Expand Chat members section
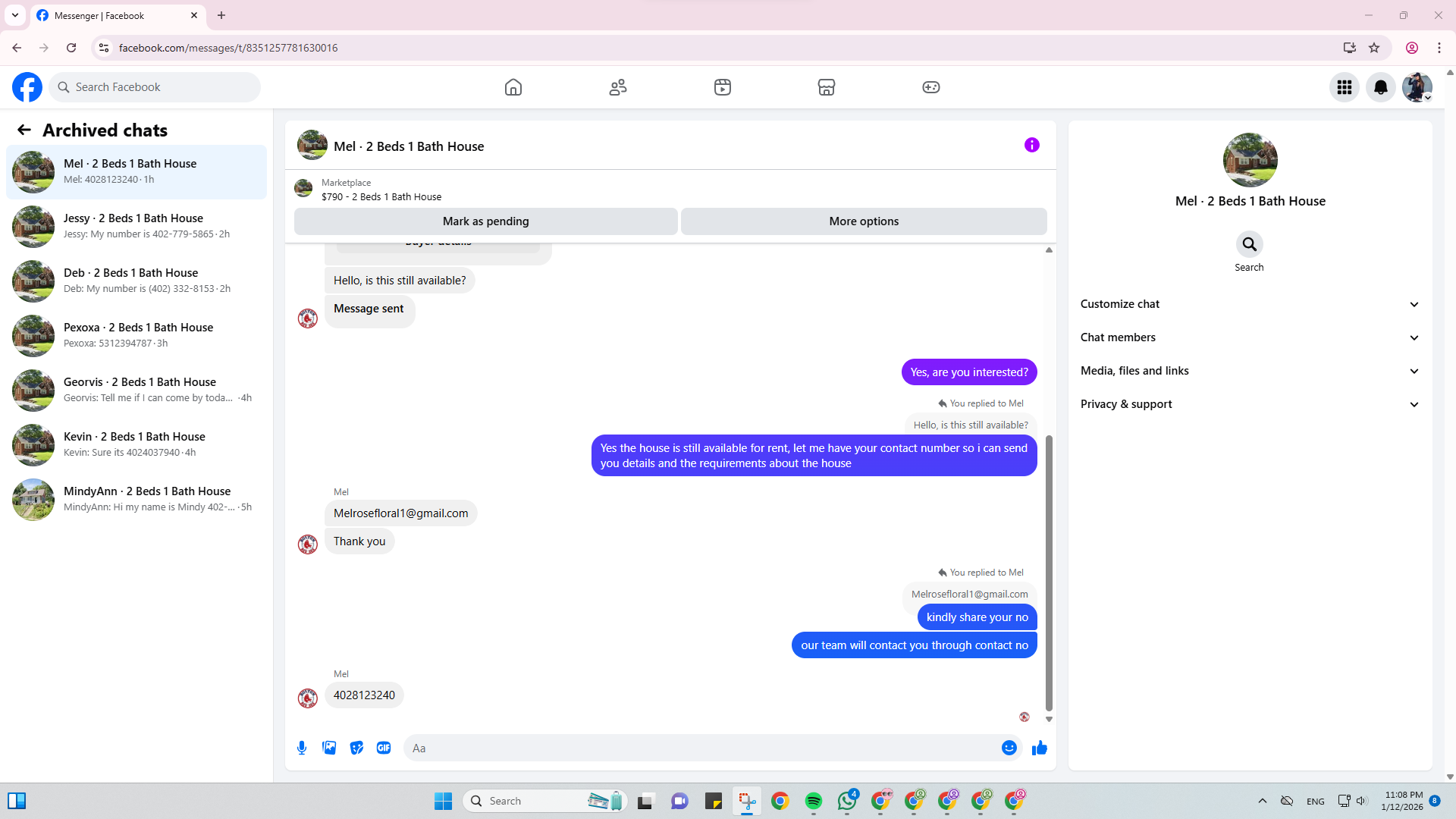The height and width of the screenshot is (819, 1456). (1249, 337)
